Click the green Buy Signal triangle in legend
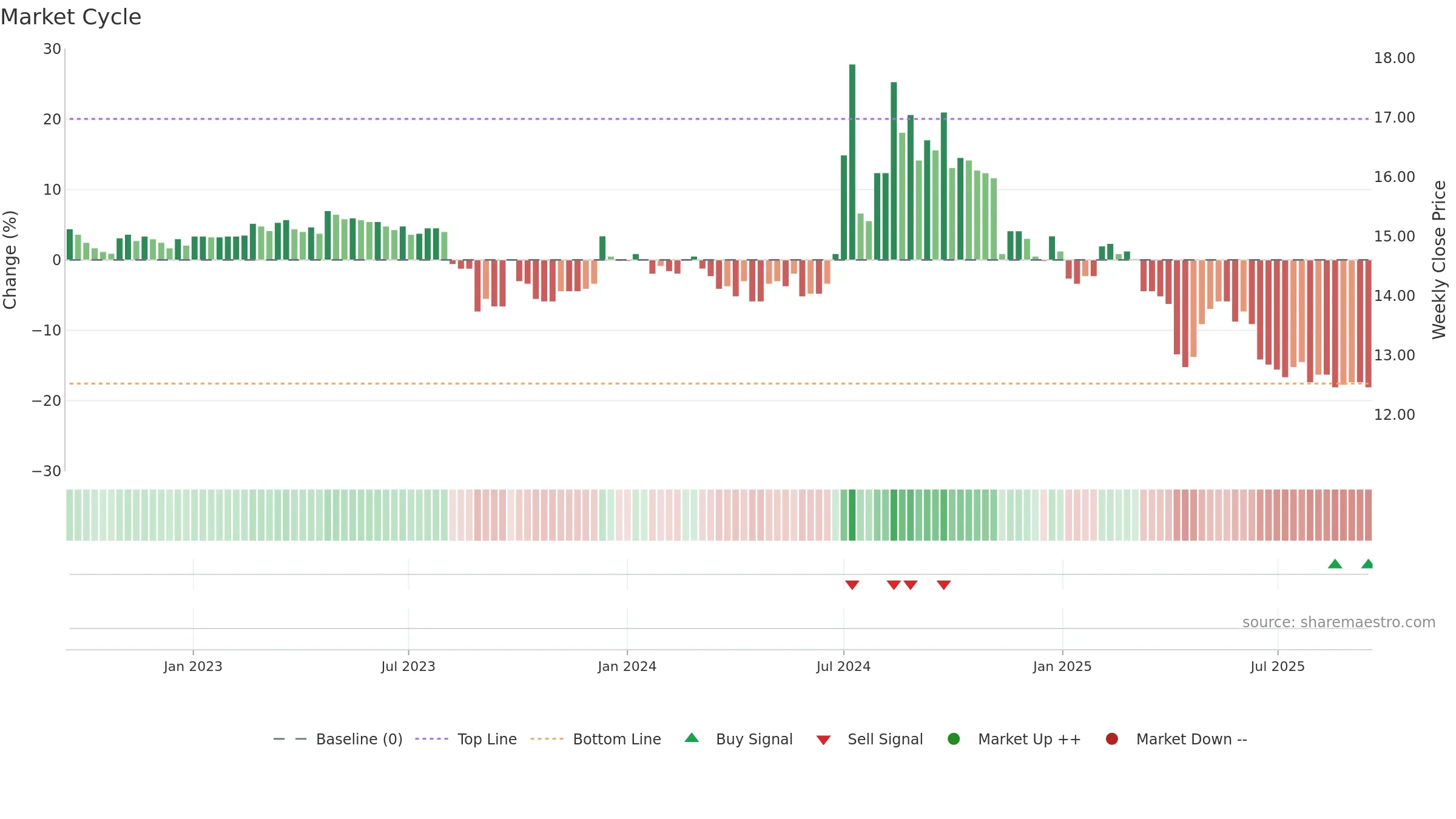The height and width of the screenshot is (819, 1456). [x=692, y=738]
